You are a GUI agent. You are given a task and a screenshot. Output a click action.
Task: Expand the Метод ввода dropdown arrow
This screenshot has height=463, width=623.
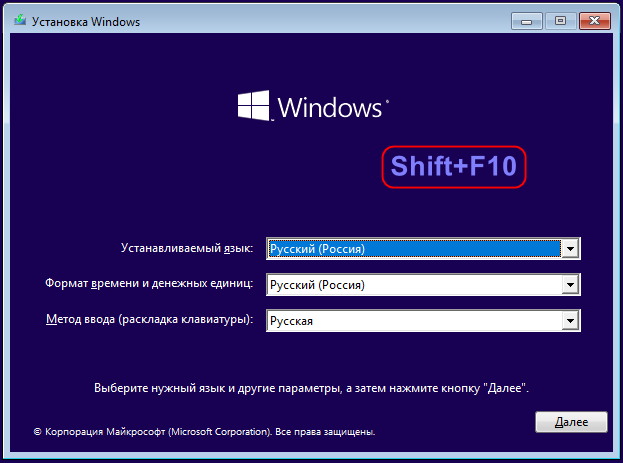tap(570, 320)
